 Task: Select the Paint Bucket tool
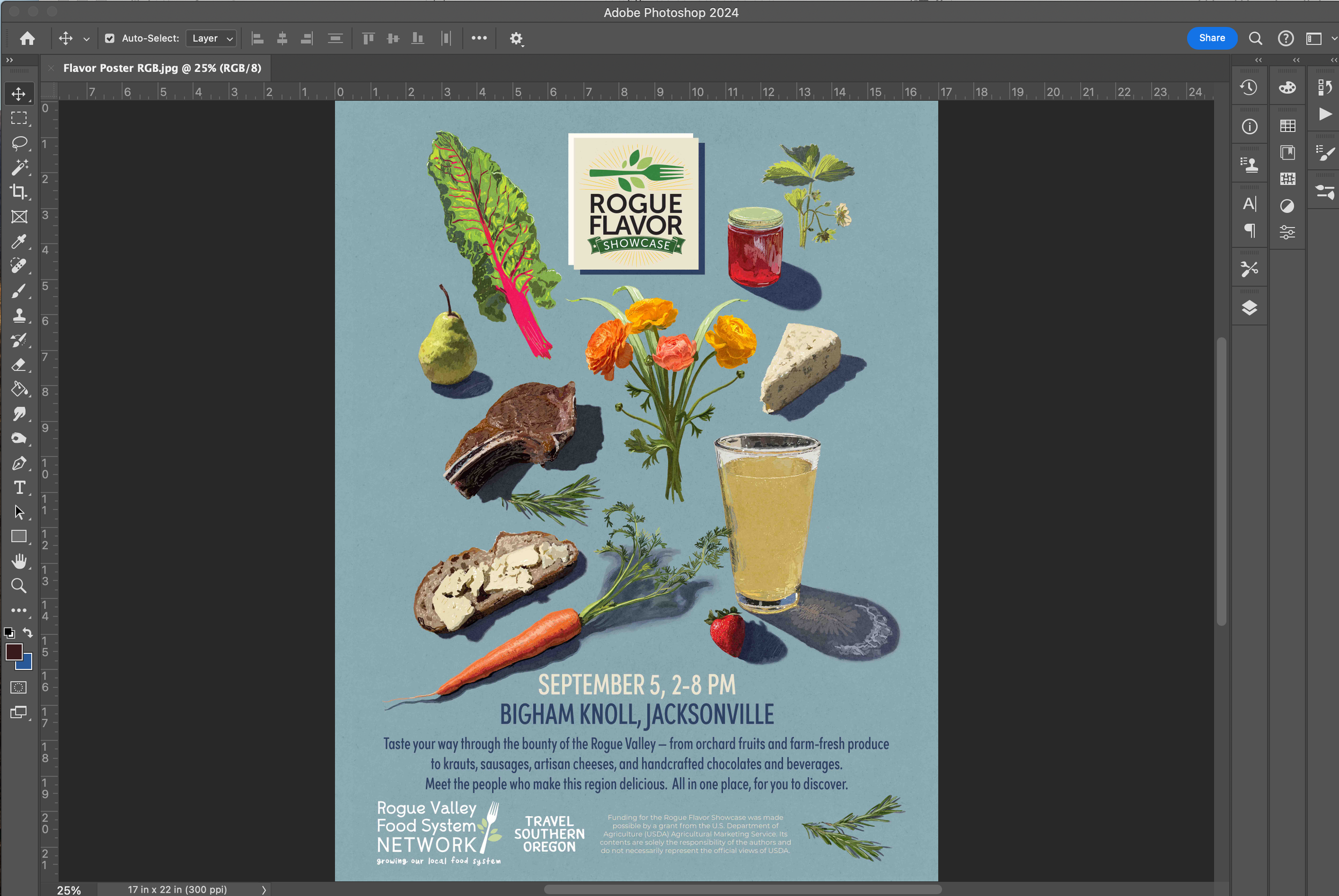click(19, 389)
